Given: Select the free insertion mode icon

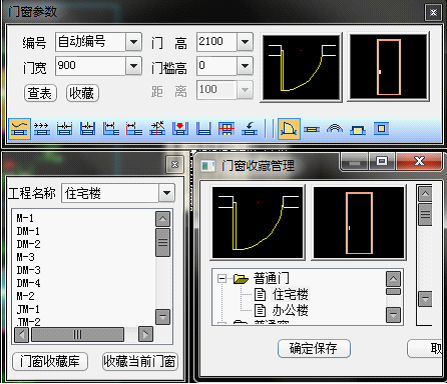Looking at the screenshot, I should [19, 129].
